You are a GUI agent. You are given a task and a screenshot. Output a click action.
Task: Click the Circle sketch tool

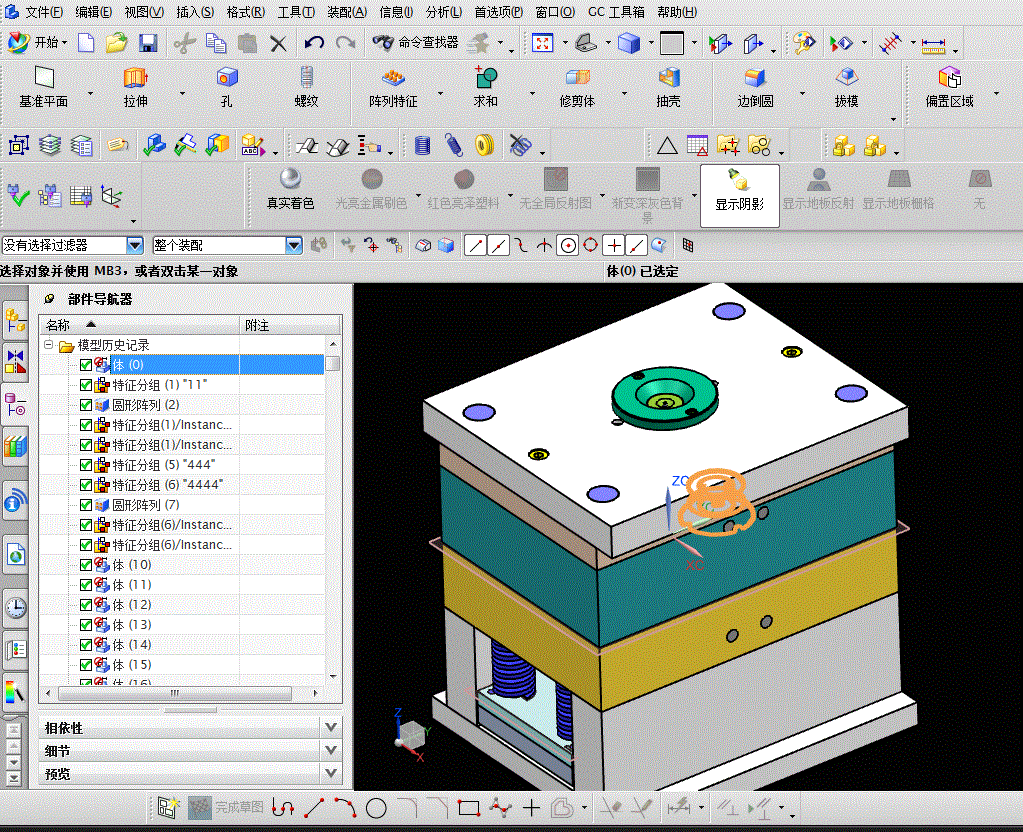(x=376, y=809)
